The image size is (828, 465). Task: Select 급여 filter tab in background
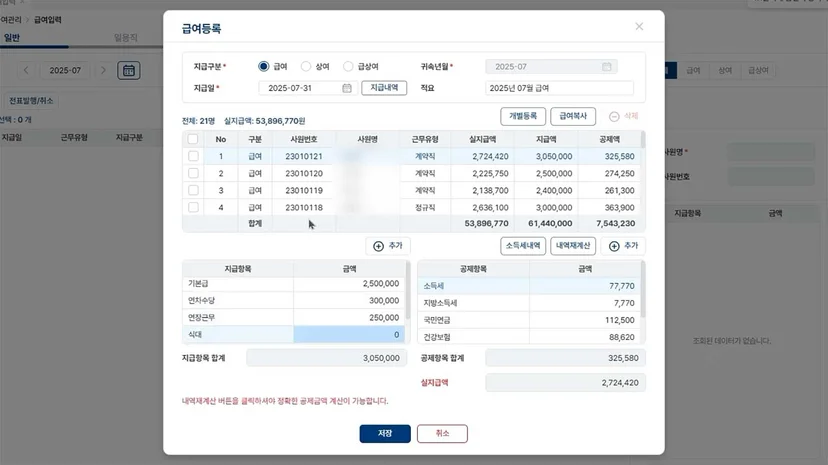tap(693, 70)
